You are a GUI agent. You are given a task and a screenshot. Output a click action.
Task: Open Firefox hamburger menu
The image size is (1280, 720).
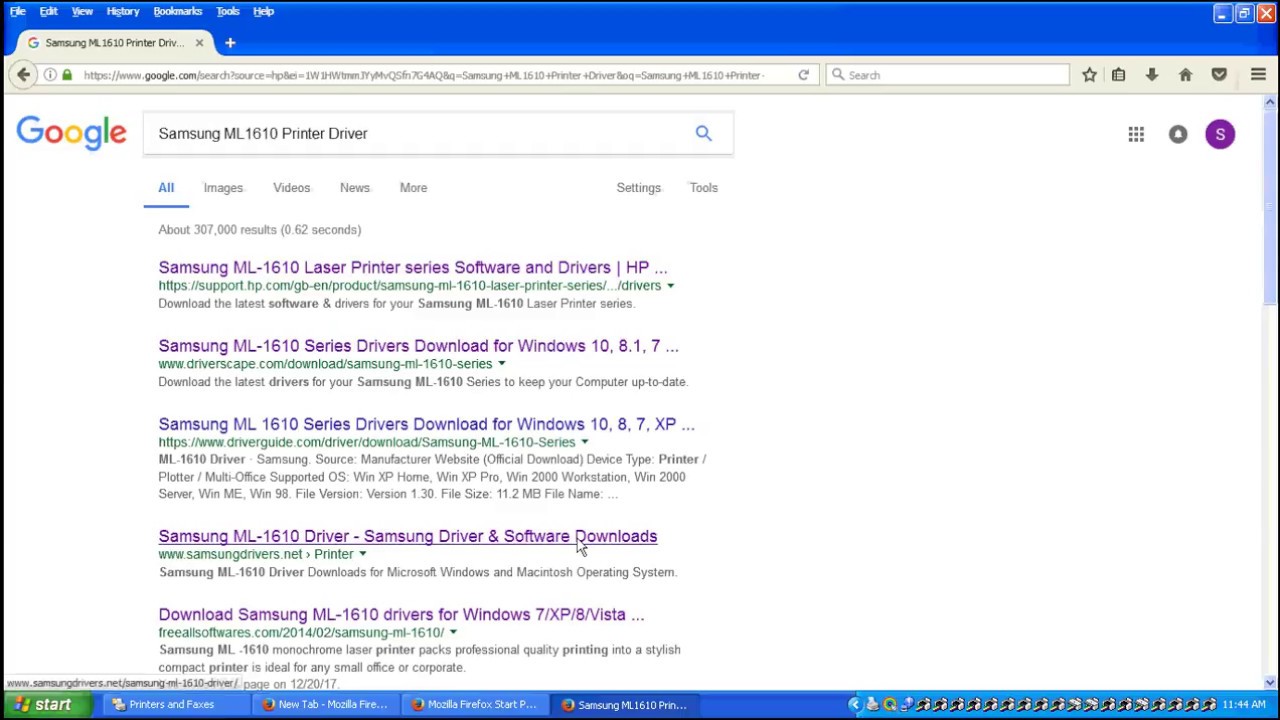point(1258,75)
